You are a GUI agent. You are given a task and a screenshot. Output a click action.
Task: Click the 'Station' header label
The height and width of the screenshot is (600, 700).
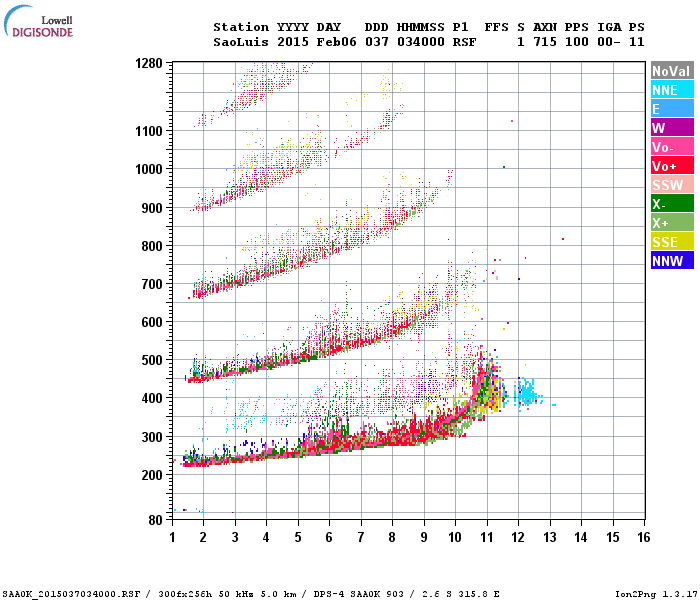click(241, 27)
